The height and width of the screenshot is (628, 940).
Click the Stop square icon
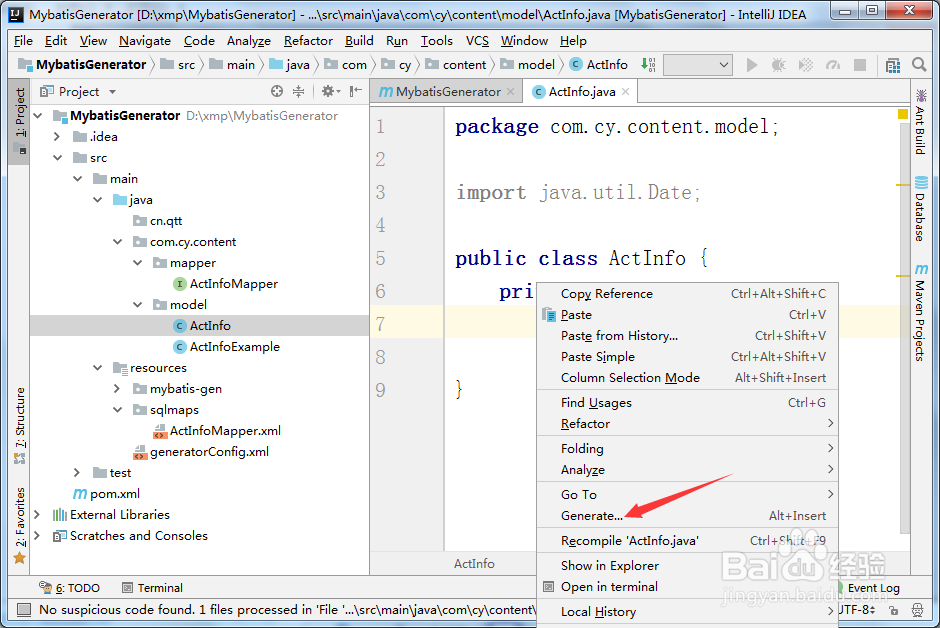pos(860,65)
